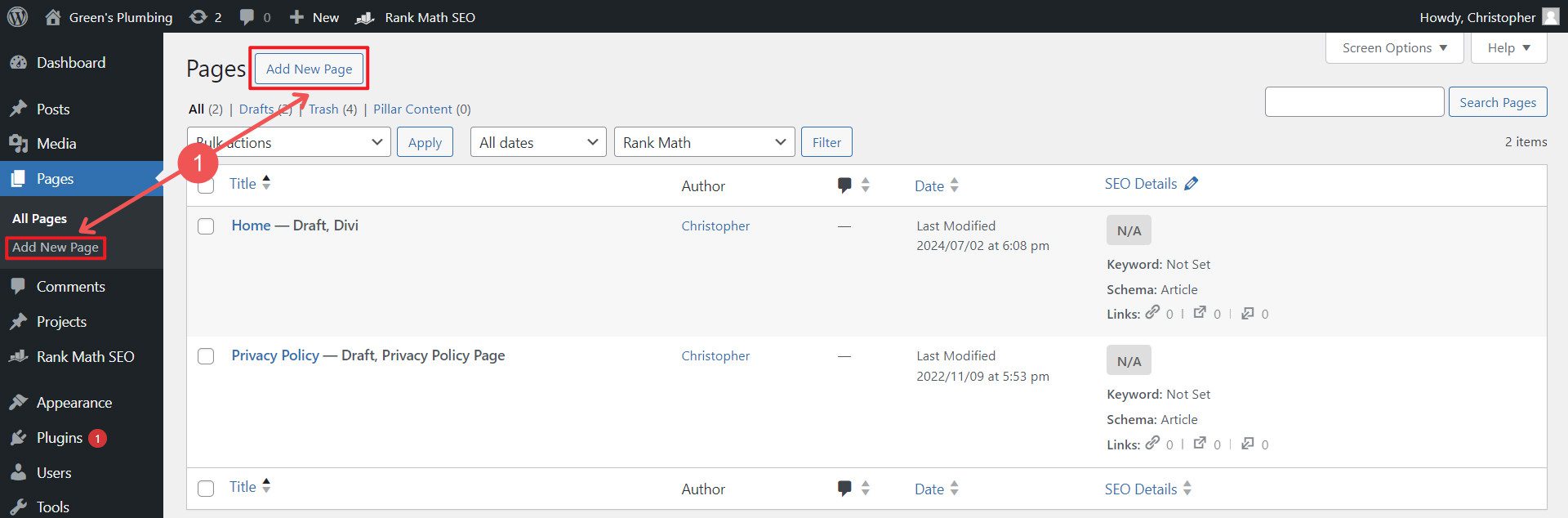Expand the Screen Options panel

point(1394,48)
